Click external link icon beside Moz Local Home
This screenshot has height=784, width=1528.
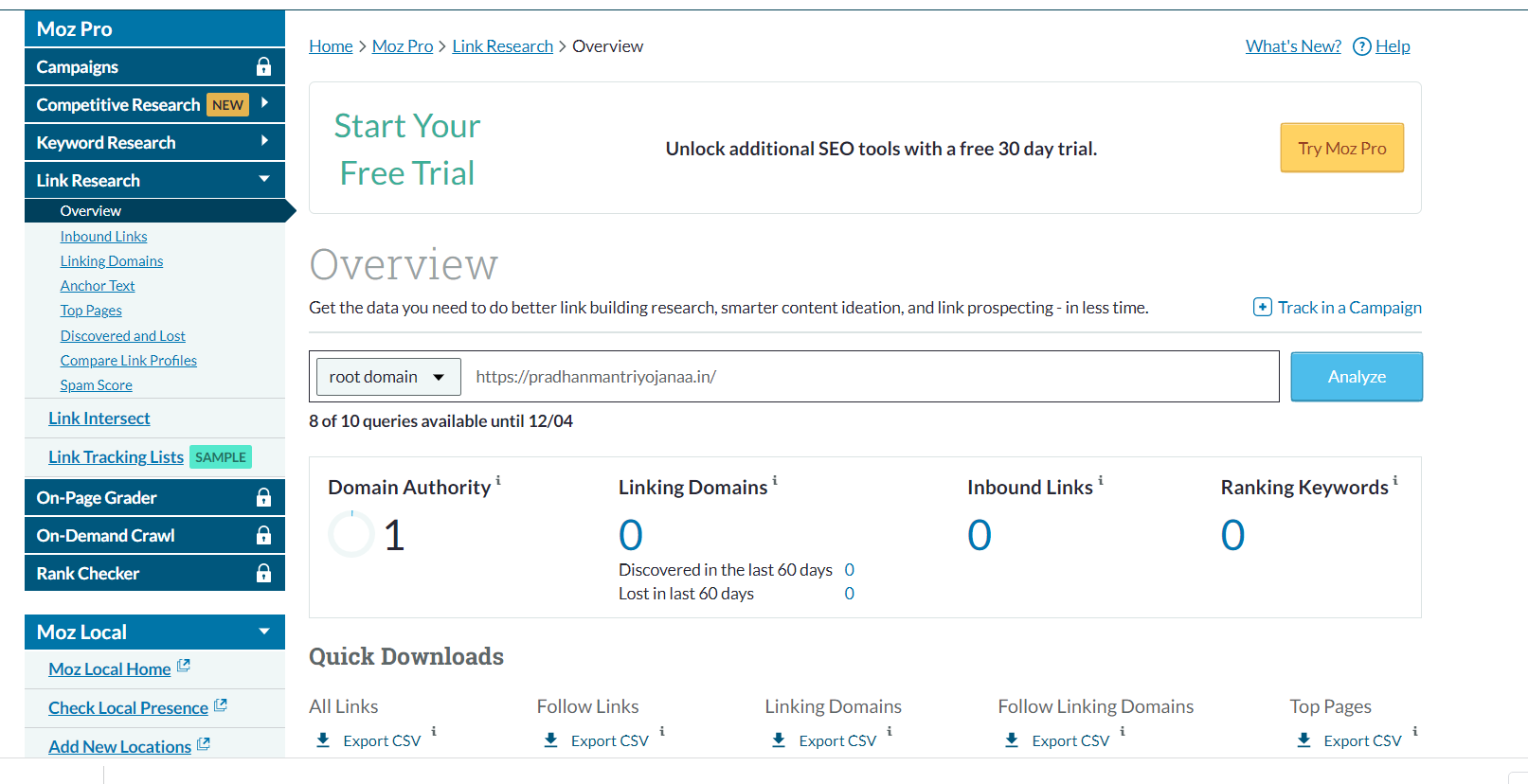point(184,667)
